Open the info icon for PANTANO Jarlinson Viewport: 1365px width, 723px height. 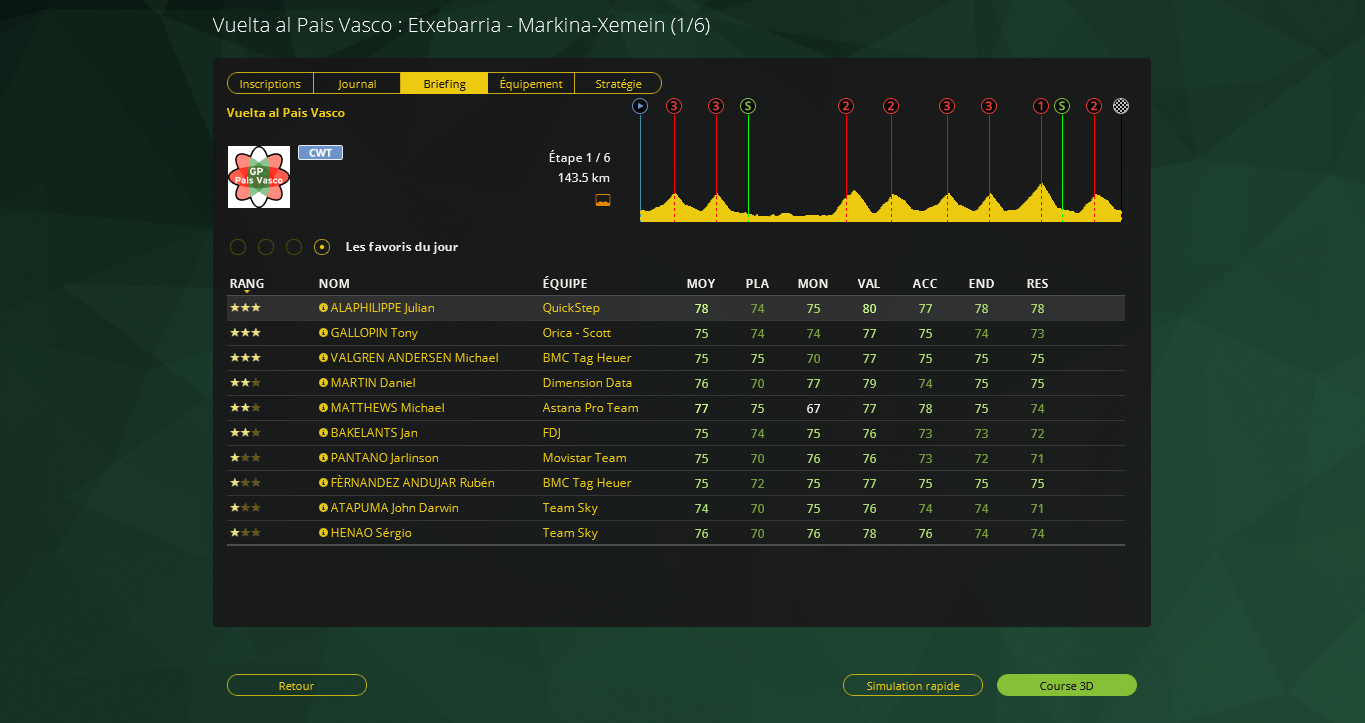(x=323, y=458)
